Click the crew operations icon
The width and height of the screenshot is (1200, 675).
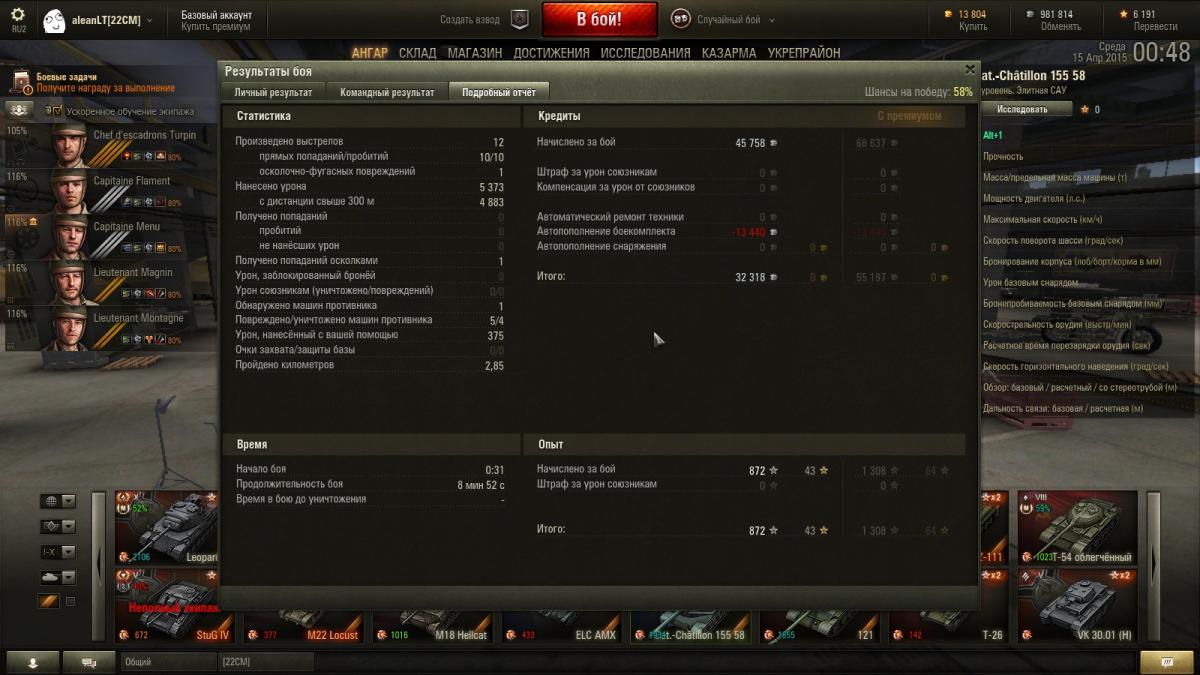point(19,110)
